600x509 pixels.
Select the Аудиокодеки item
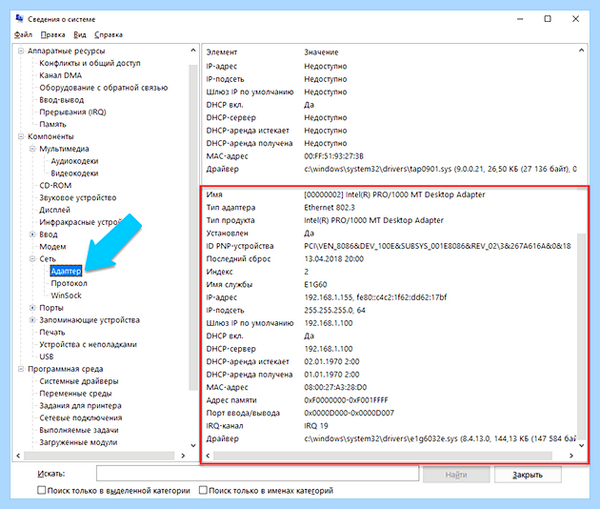(x=75, y=161)
